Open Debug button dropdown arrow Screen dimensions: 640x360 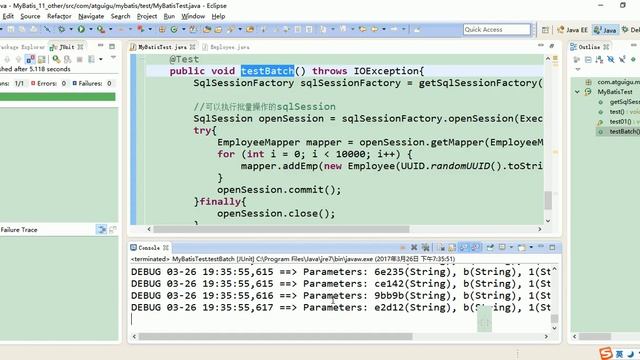pos(71,29)
